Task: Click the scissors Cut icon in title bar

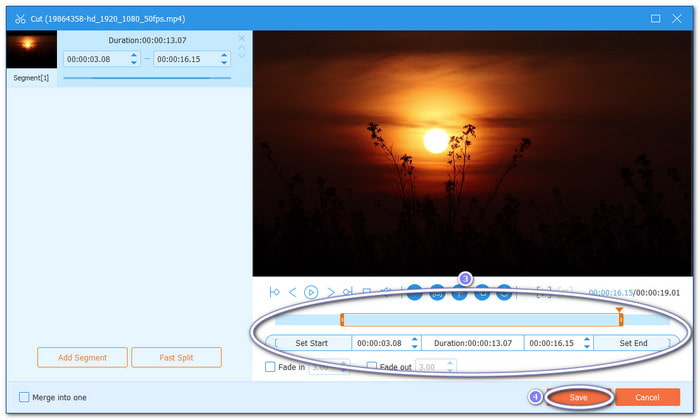Action: click(20, 19)
